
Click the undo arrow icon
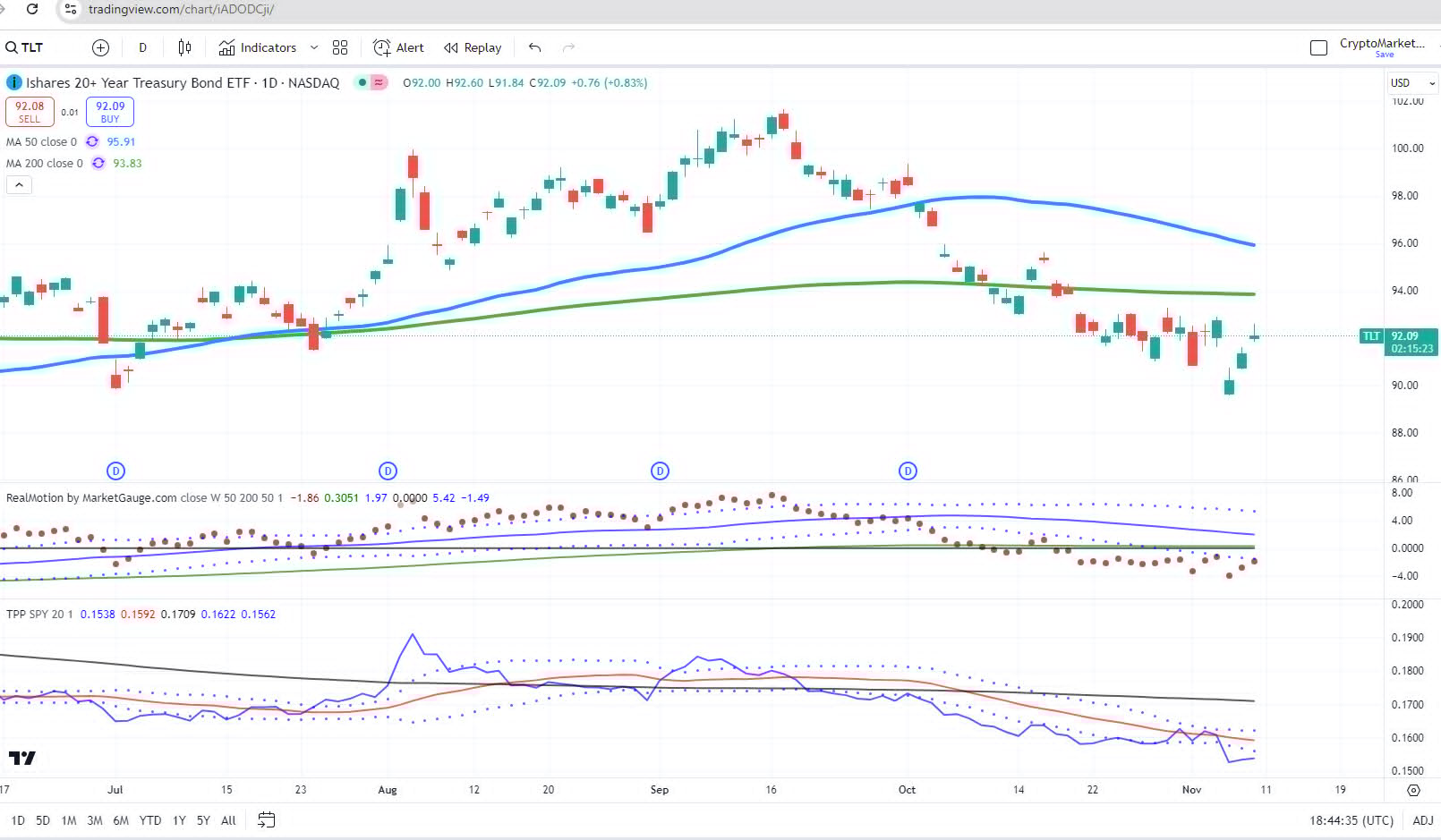point(535,47)
